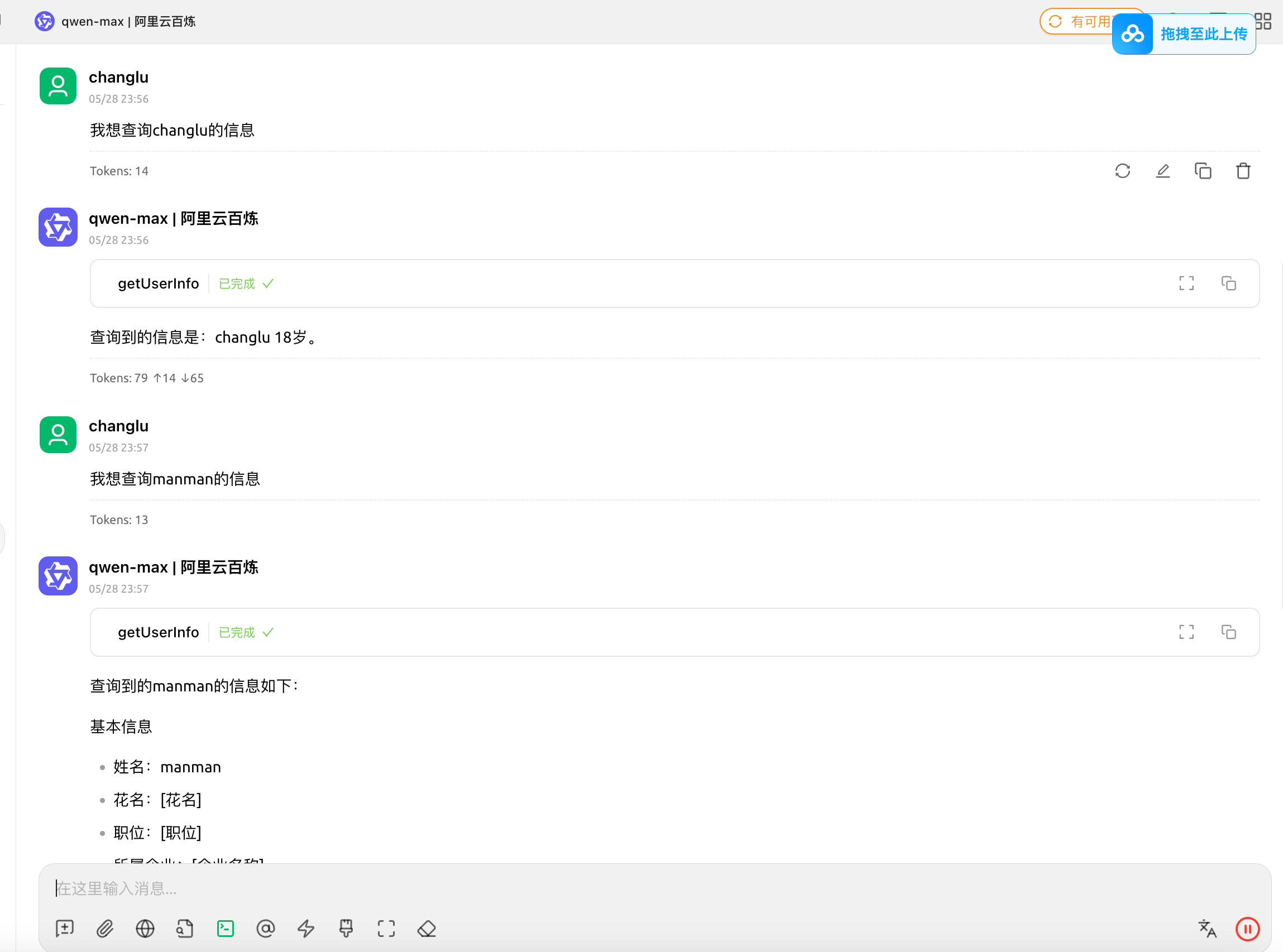Click the translate icon in input bar
Image resolution: width=1283 pixels, height=952 pixels.
coord(1208,929)
